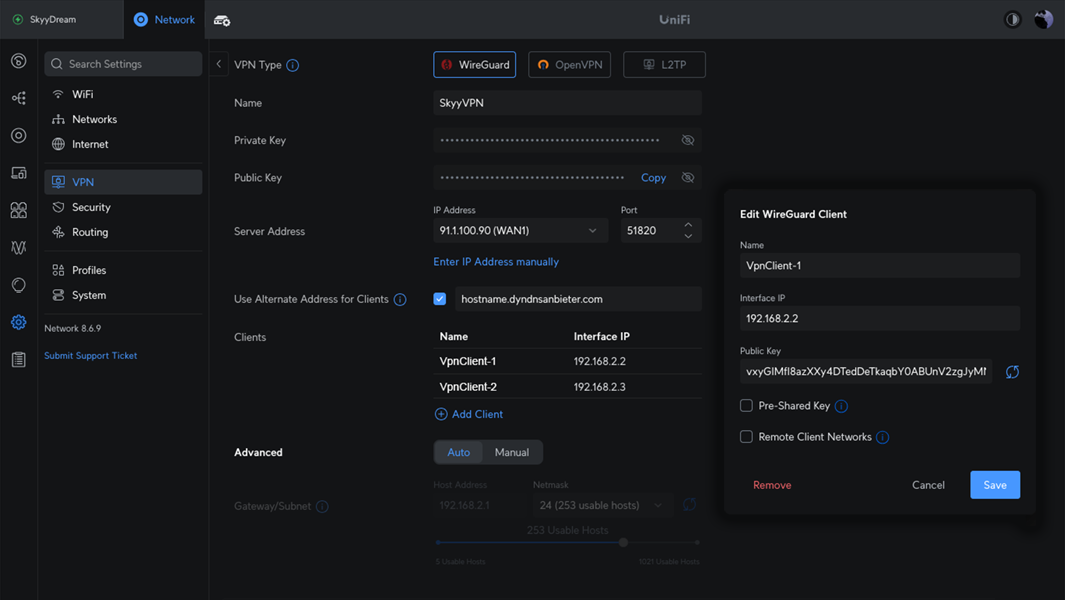Screen dimensions: 1065x600
Task: Click the theme toggle icon in header
Action: 1012,20
